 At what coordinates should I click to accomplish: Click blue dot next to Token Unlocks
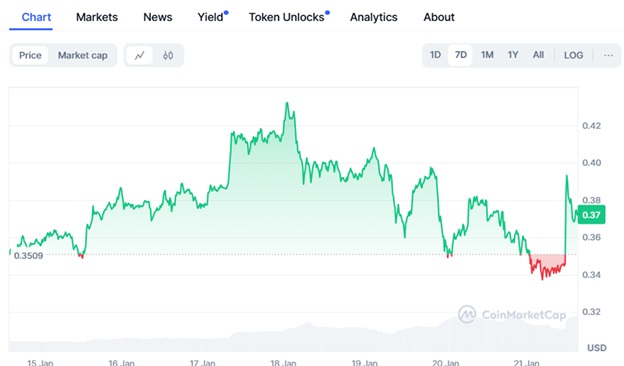[x=327, y=13]
